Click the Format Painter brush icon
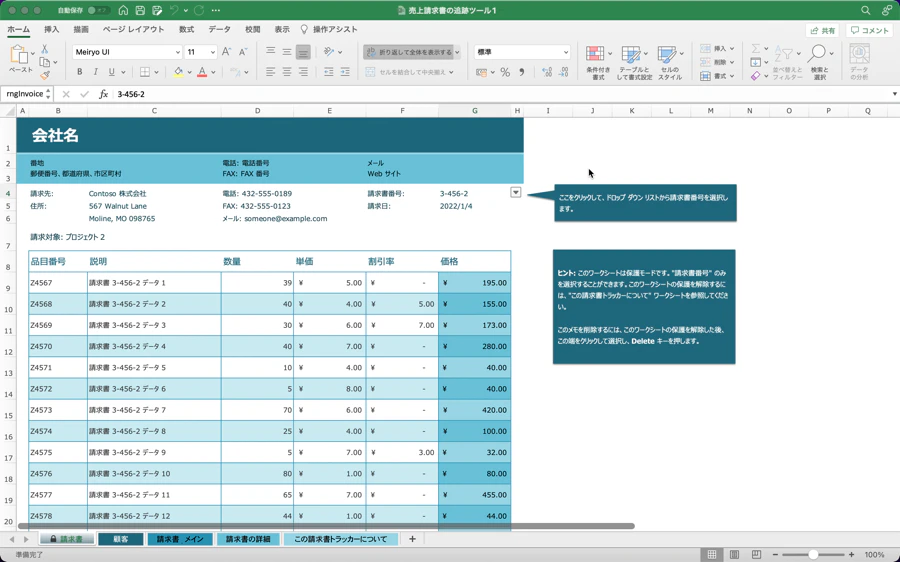 pos(45,75)
